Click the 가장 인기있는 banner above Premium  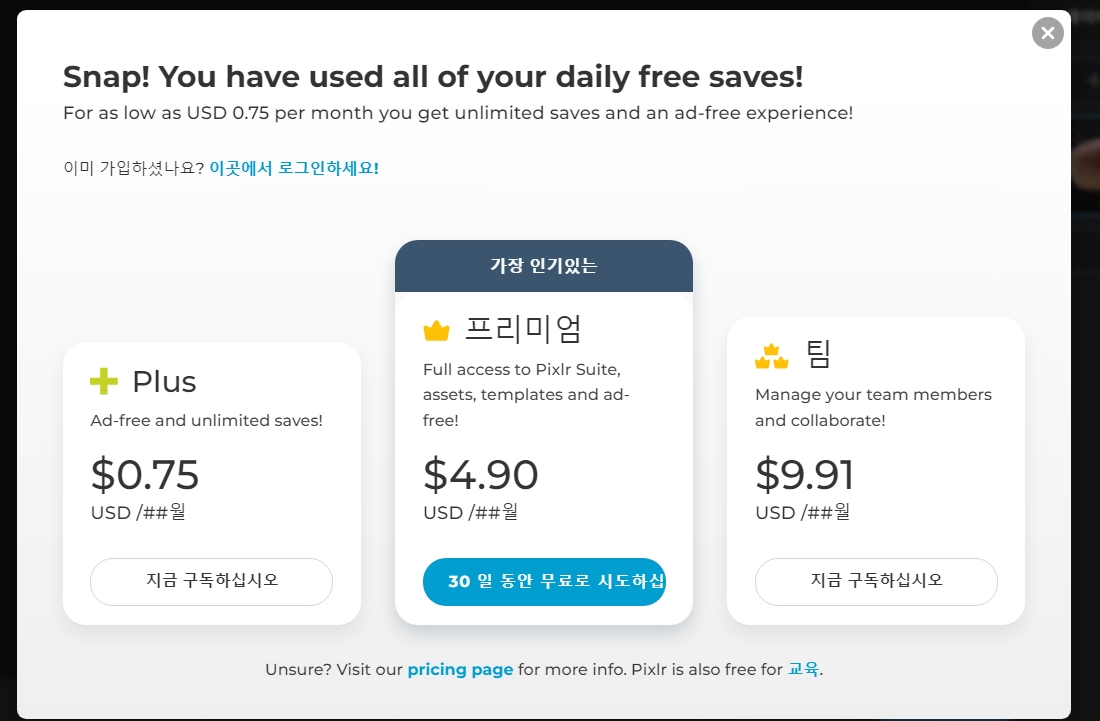[544, 266]
